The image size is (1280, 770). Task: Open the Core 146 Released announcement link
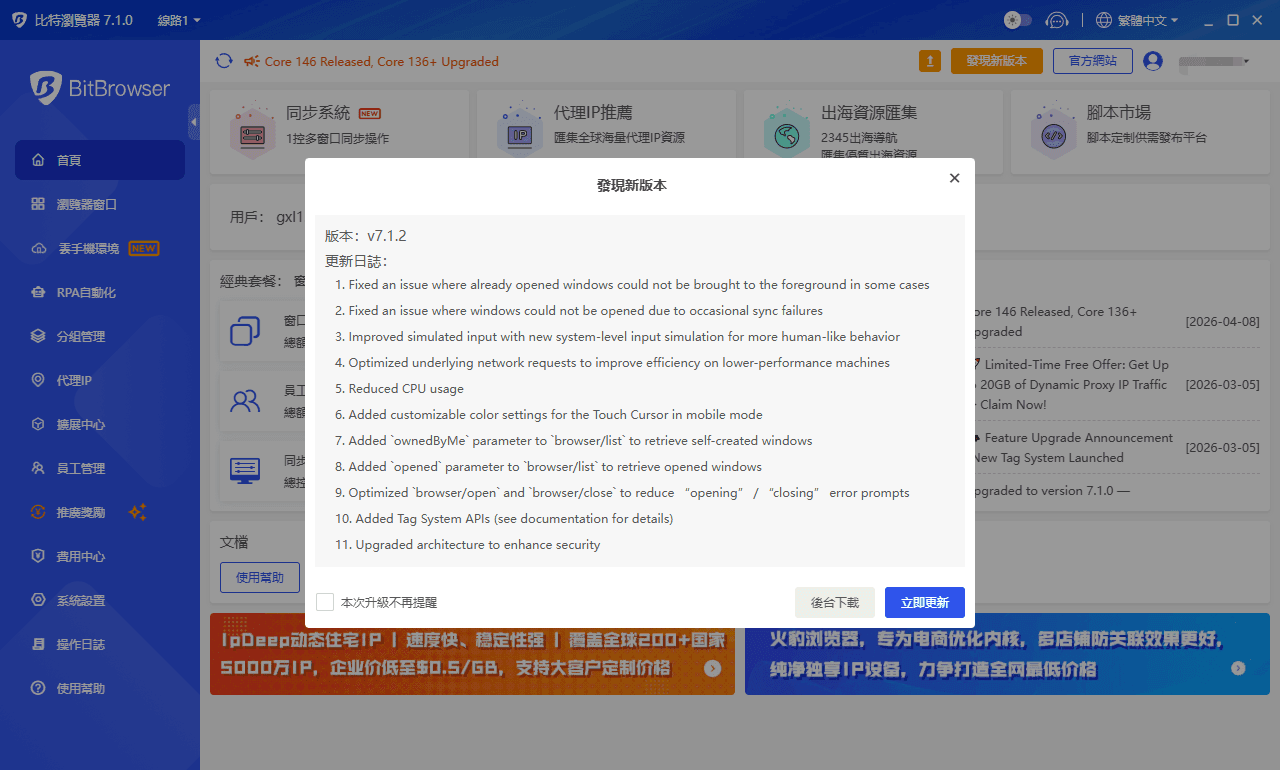tap(381, 61)
